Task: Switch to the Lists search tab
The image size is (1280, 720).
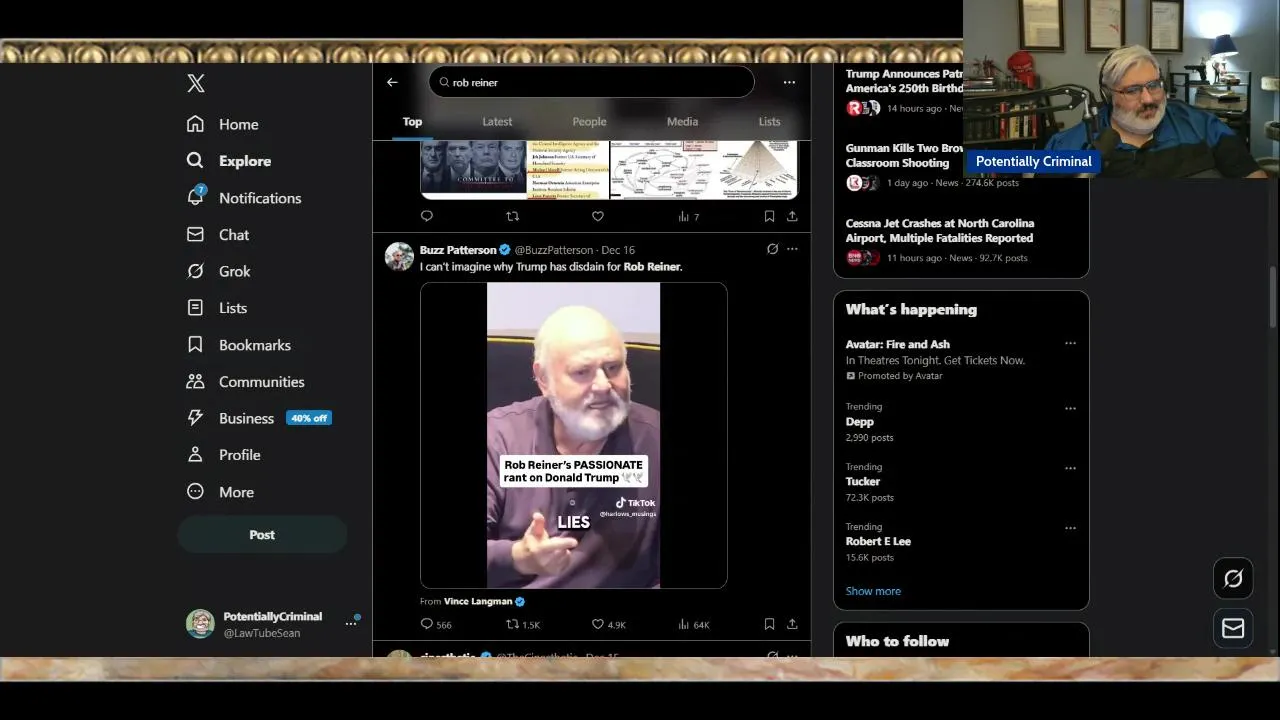Action: (x=769, y=122)
